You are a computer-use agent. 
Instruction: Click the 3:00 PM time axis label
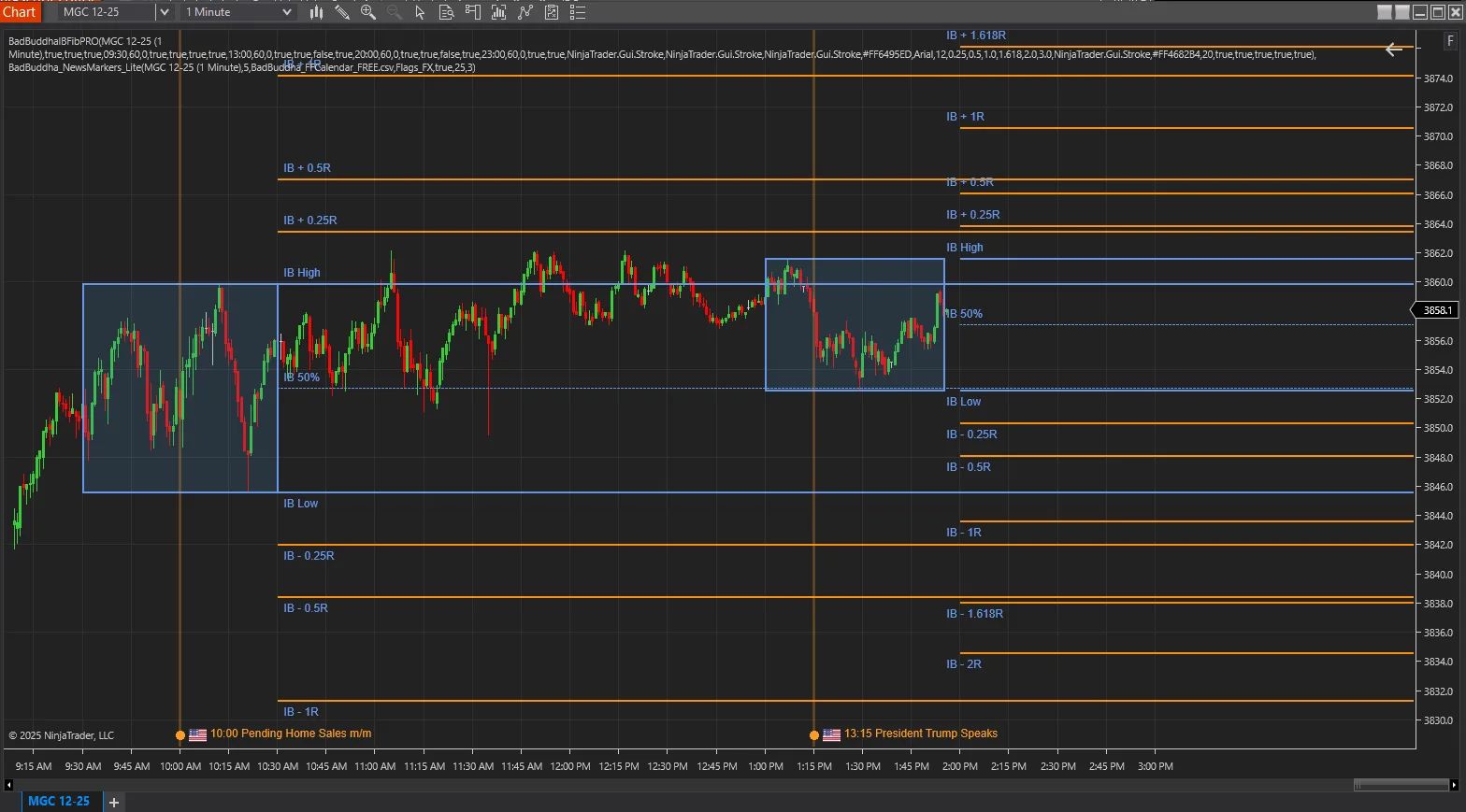coord(1156,766)
